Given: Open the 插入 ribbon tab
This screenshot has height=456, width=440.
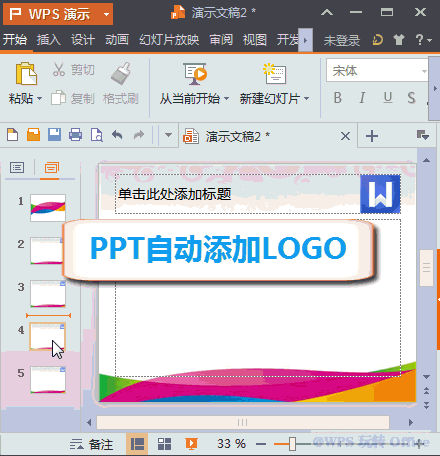Looking at the screenshot, I should [49, 40].
